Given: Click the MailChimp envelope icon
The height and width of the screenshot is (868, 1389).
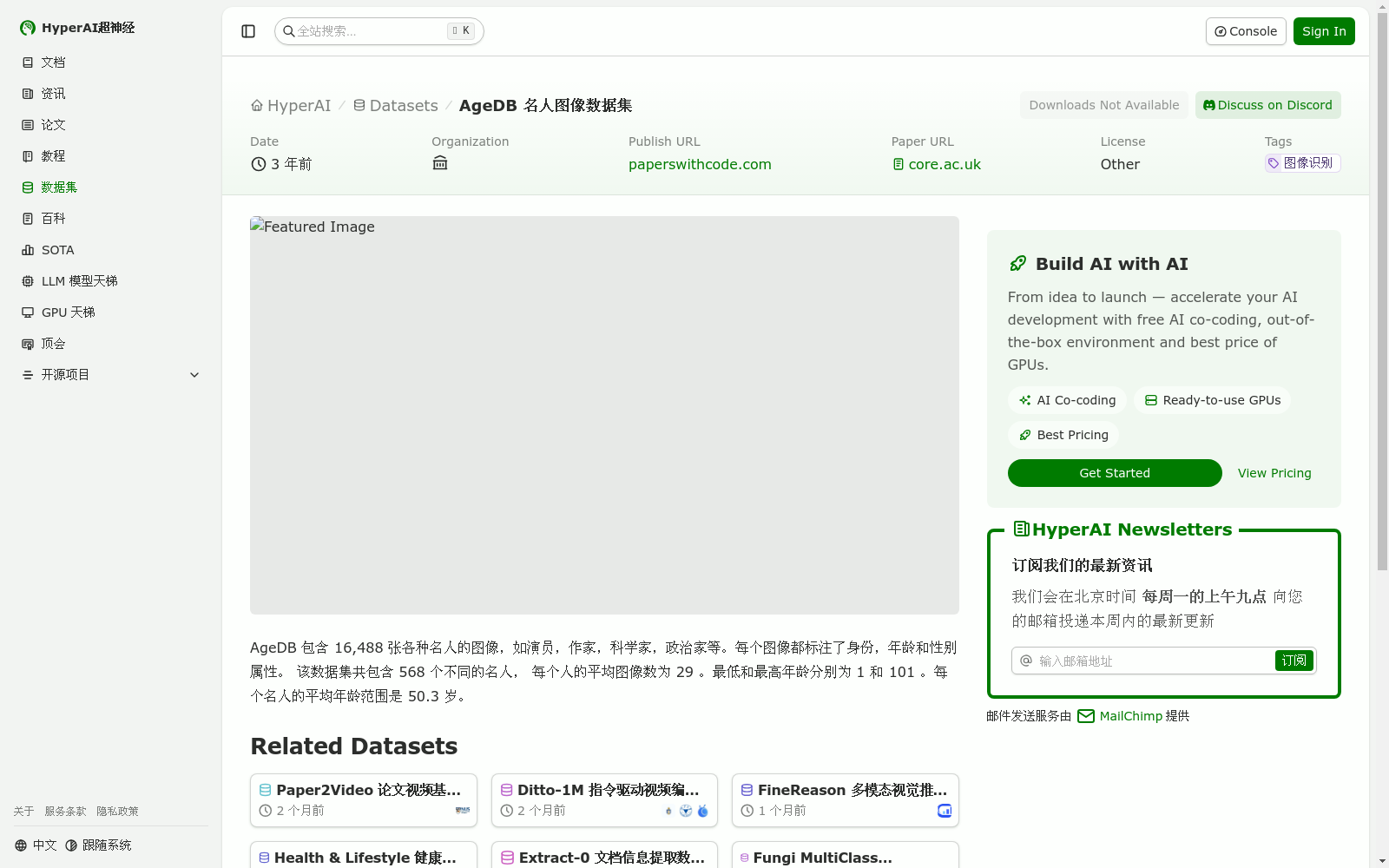Looking at the screenshot, I should click(x=1086, y=716).
